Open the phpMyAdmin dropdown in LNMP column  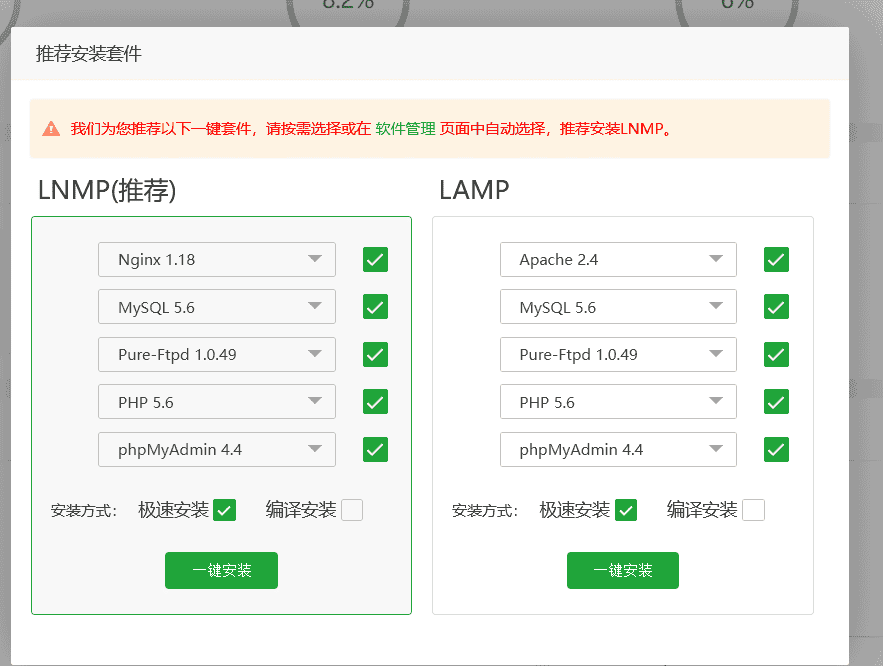pos(216,449)
